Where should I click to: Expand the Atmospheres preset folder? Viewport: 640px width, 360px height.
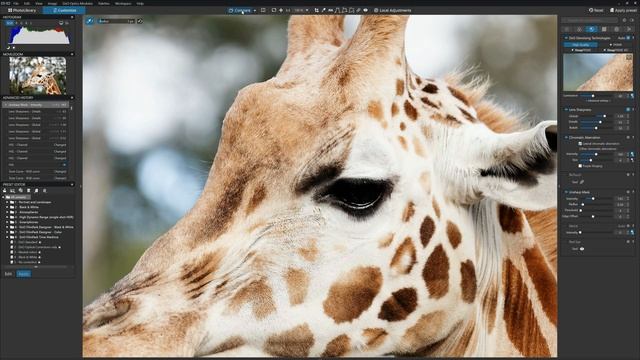tap(7, 212)
